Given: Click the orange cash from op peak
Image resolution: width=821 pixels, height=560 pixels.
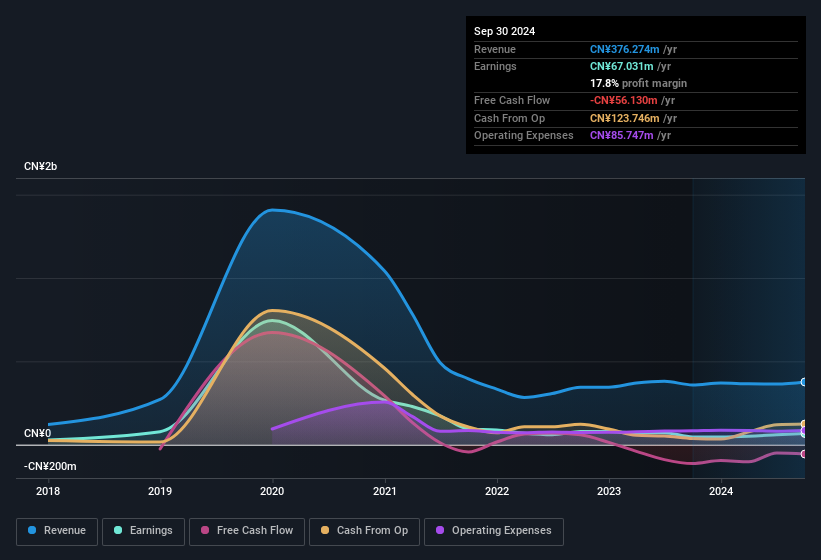Looking at the screenshot, I should (273, 310).
